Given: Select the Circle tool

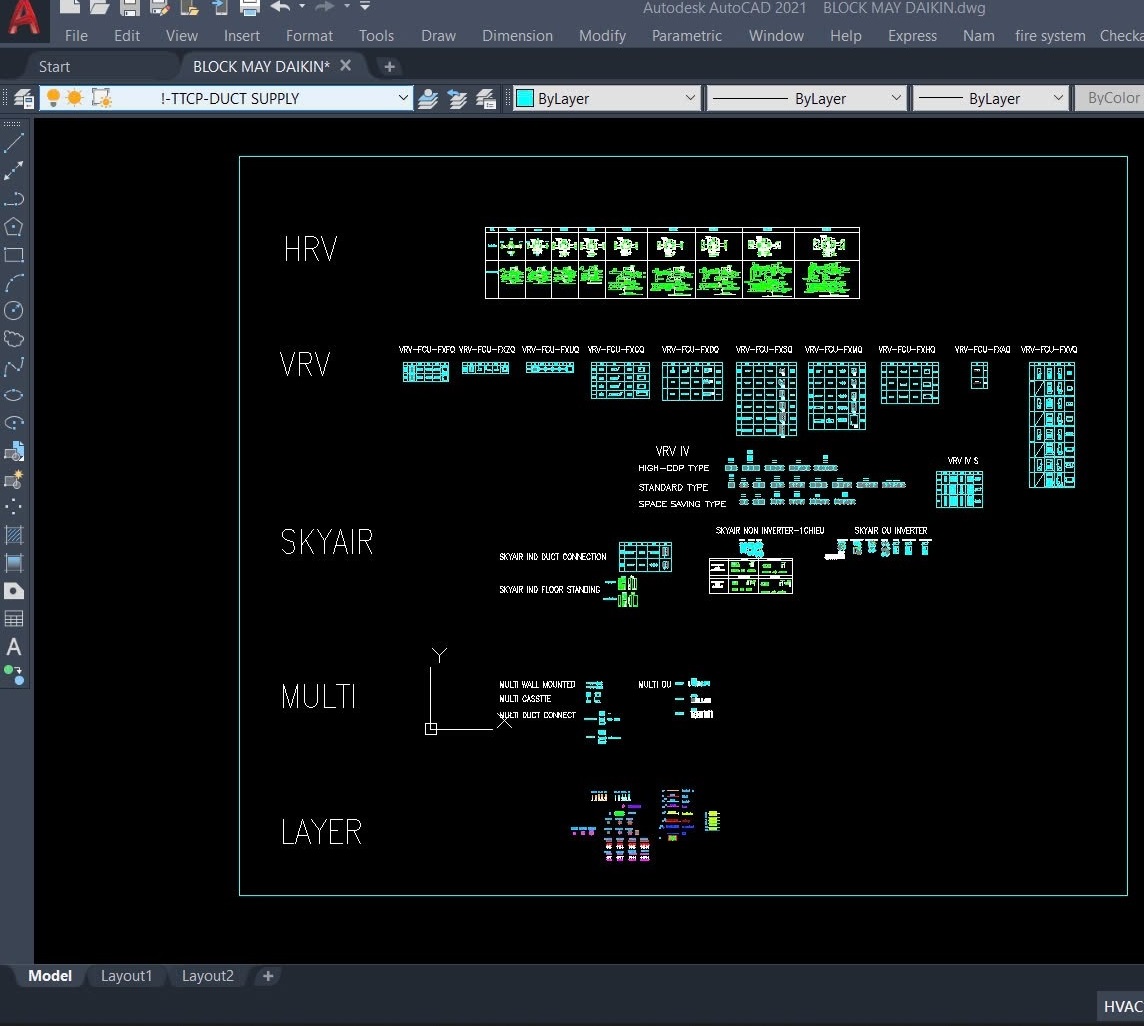Looking at the screenshot, I should 14,311.
